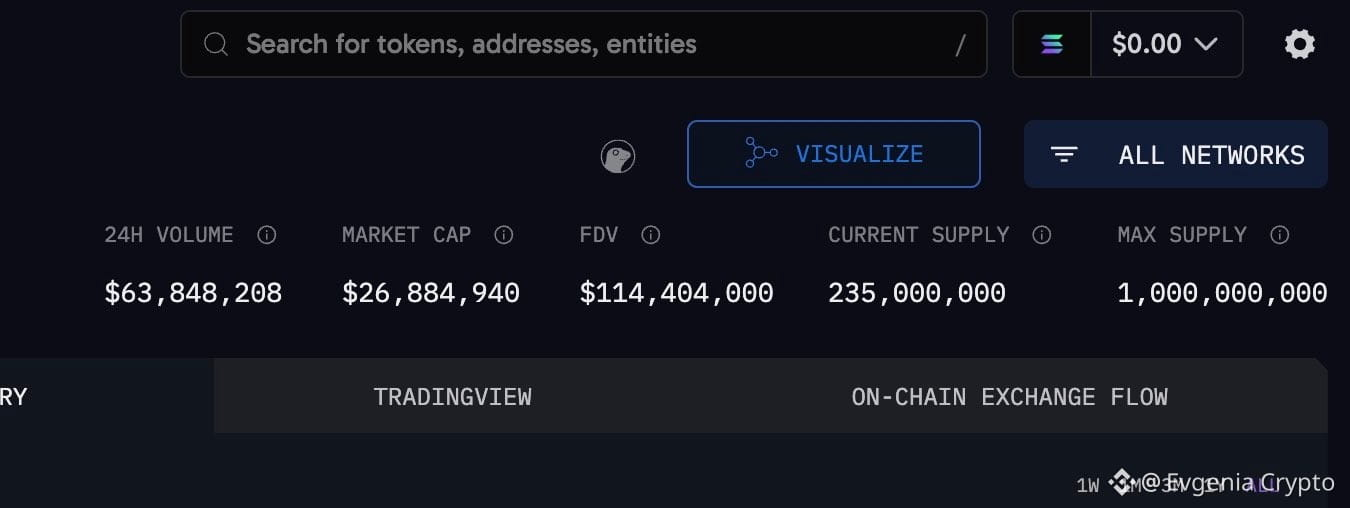Image resolution: width=1350 pixels, height=508 pixels.
Task: Click the CoinGecko gecko icon
Action: [618, 156]
